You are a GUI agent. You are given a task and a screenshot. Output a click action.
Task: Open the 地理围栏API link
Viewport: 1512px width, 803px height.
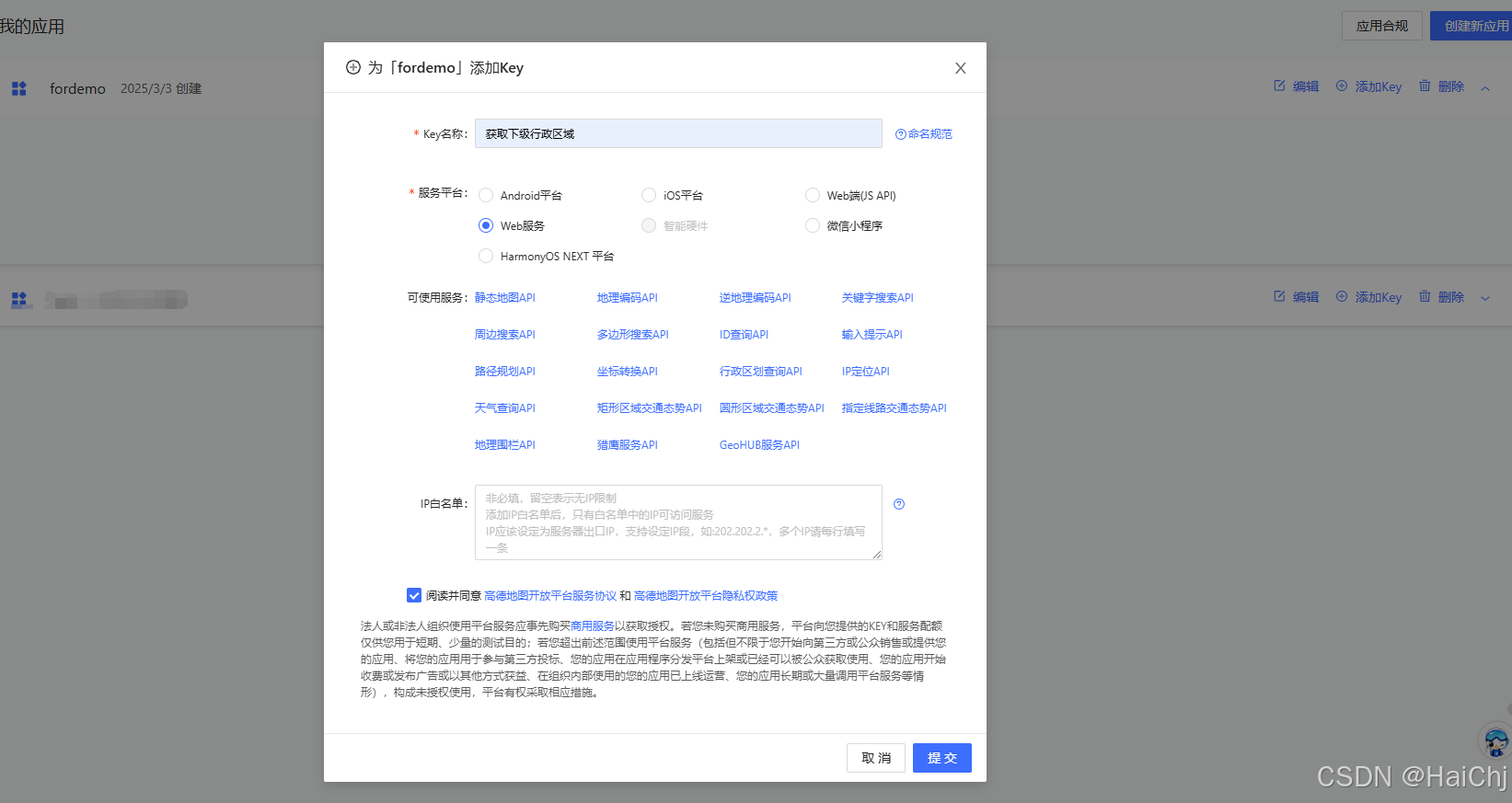pos(505,445)
